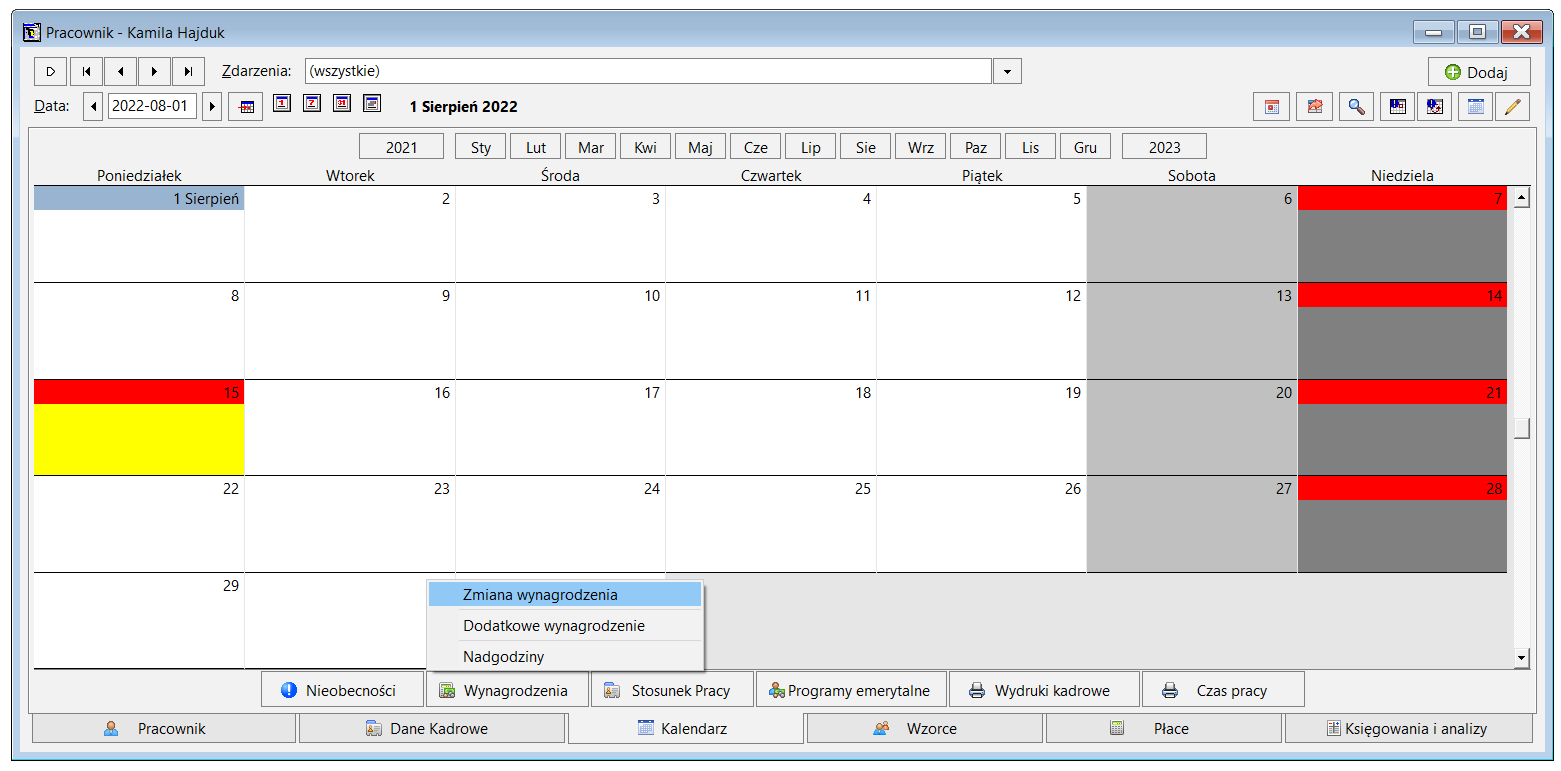Jump to the last record arrow
This screenshot has height=771, width=1561.
pyautogui.click(x=188, y=71)
